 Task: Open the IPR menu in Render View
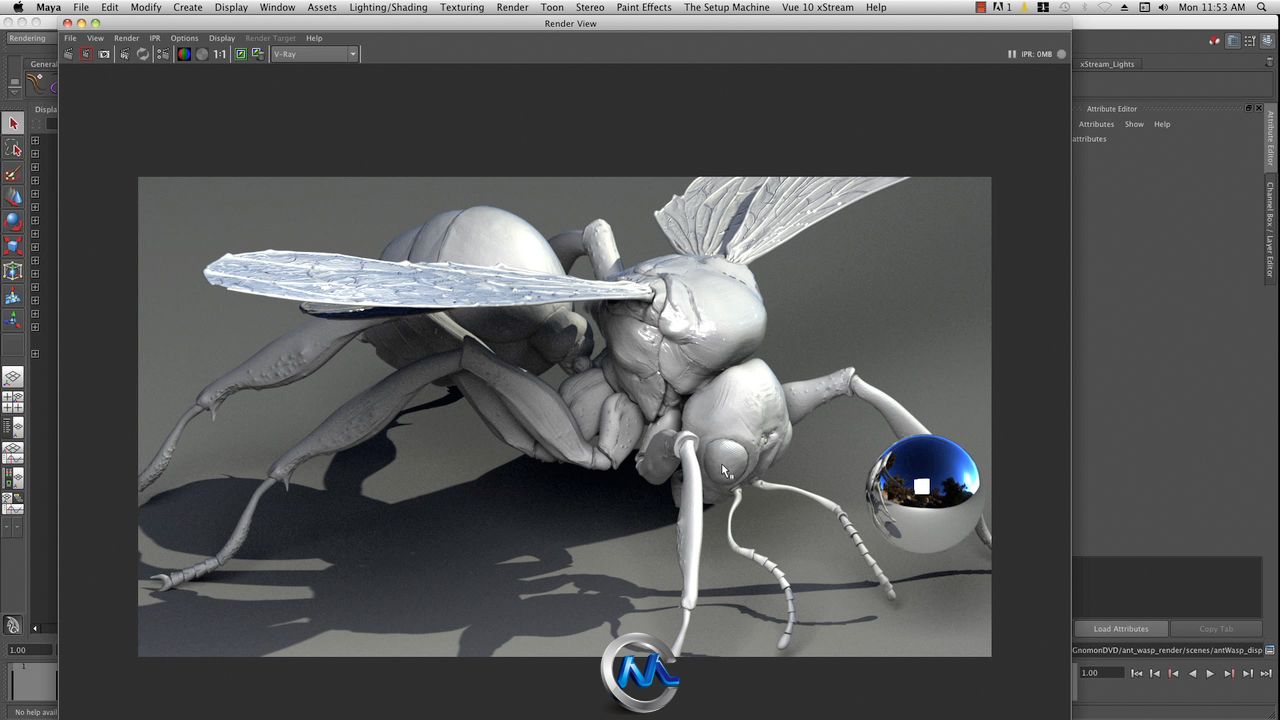click(155, 38)
